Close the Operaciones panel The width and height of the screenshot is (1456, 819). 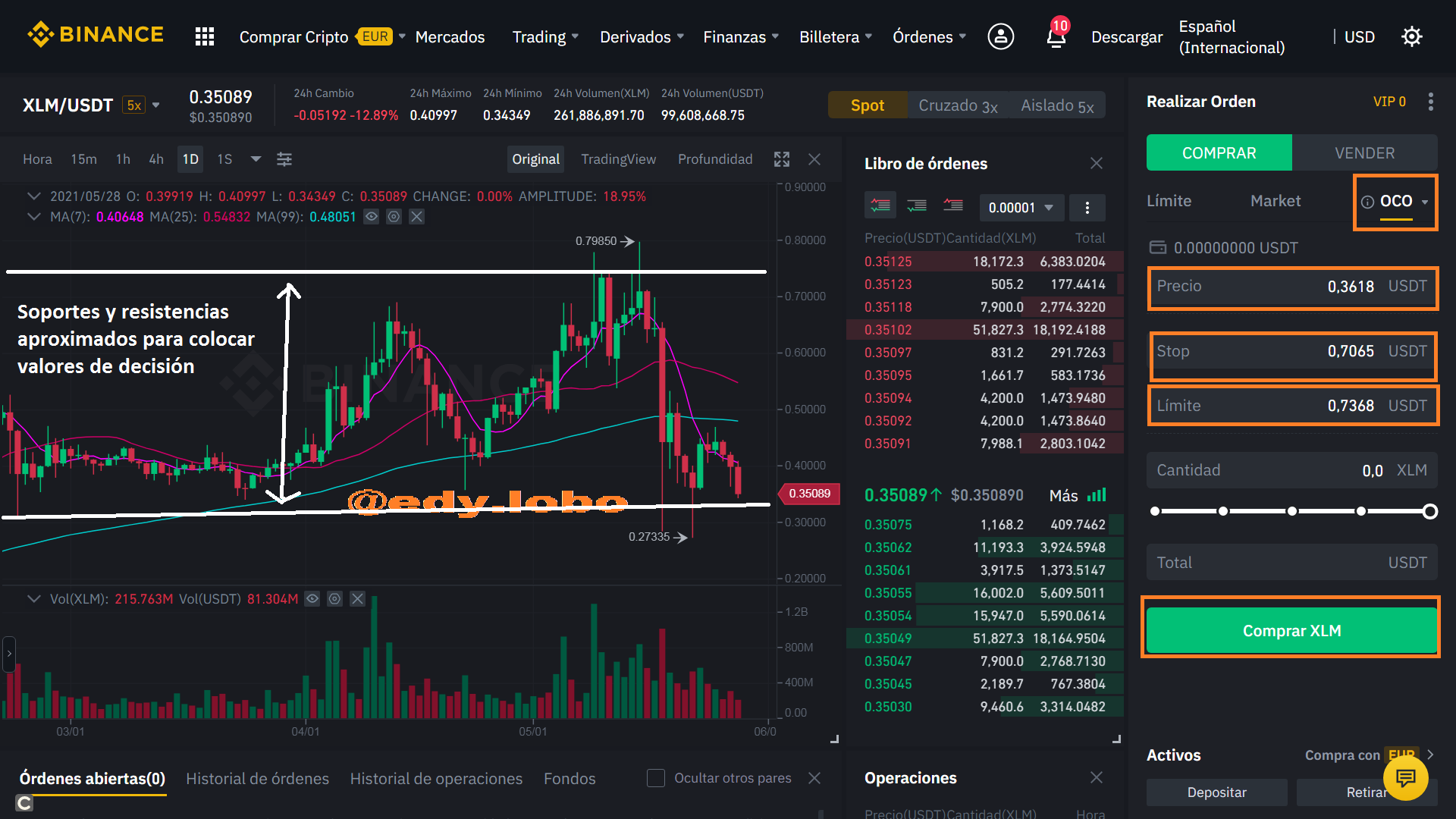tap(1097, 777)
